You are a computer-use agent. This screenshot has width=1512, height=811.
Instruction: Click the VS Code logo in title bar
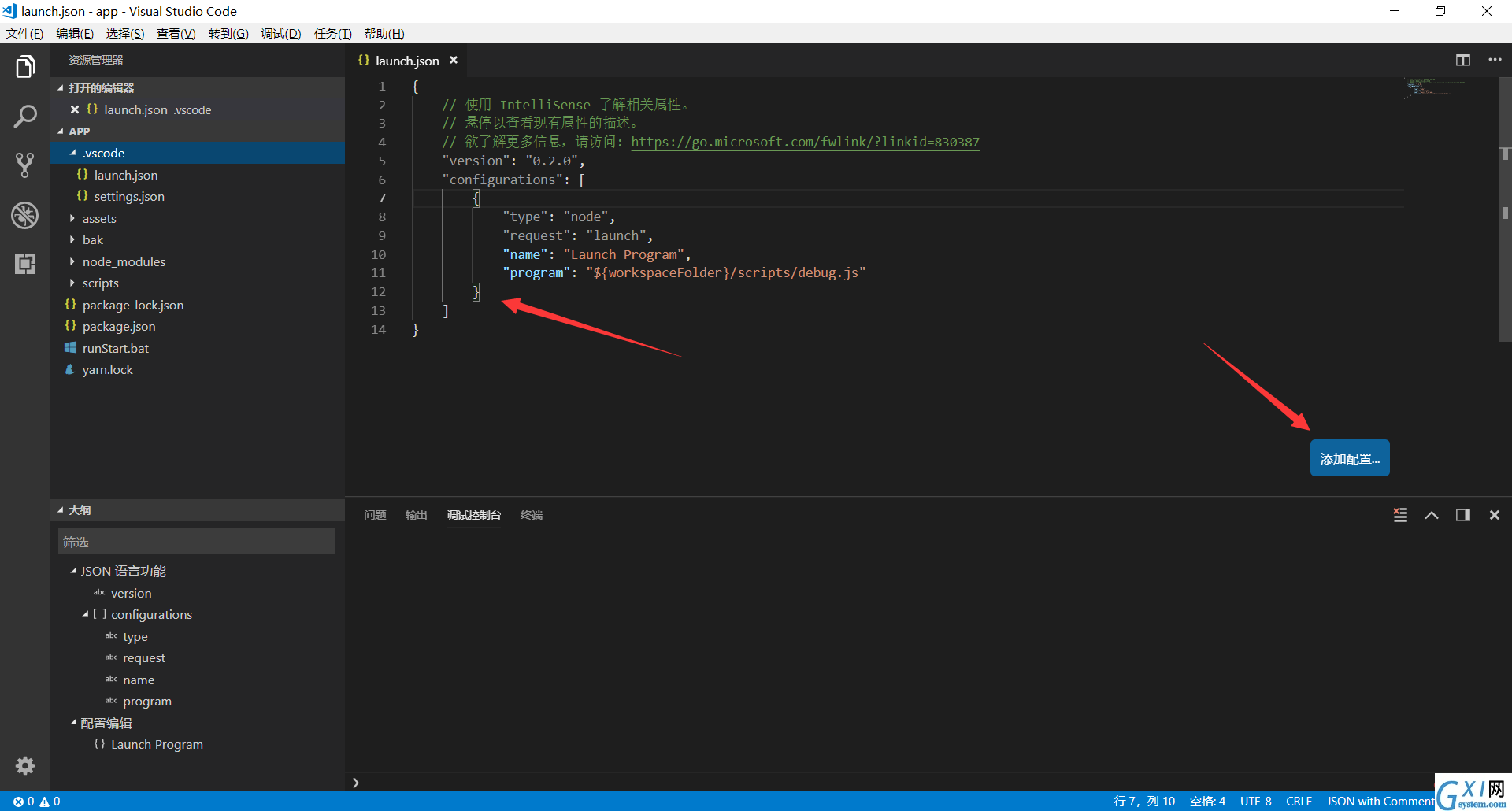tap(9, 11)
